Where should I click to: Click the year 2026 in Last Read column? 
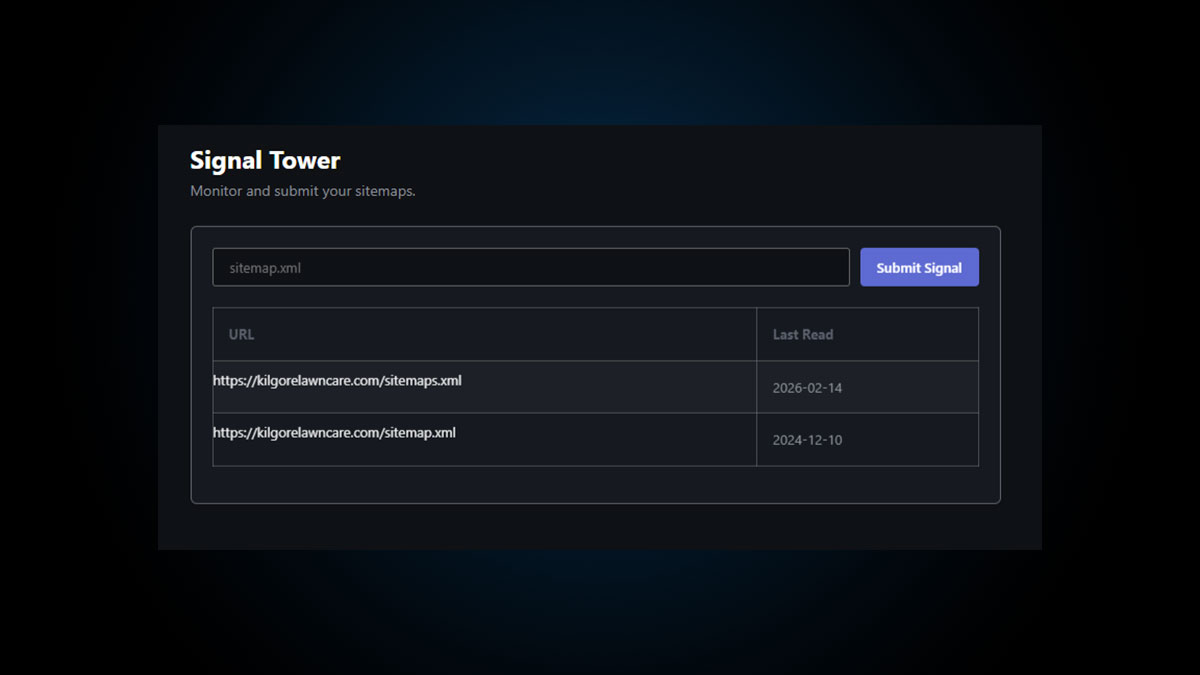tap(787, 388)
